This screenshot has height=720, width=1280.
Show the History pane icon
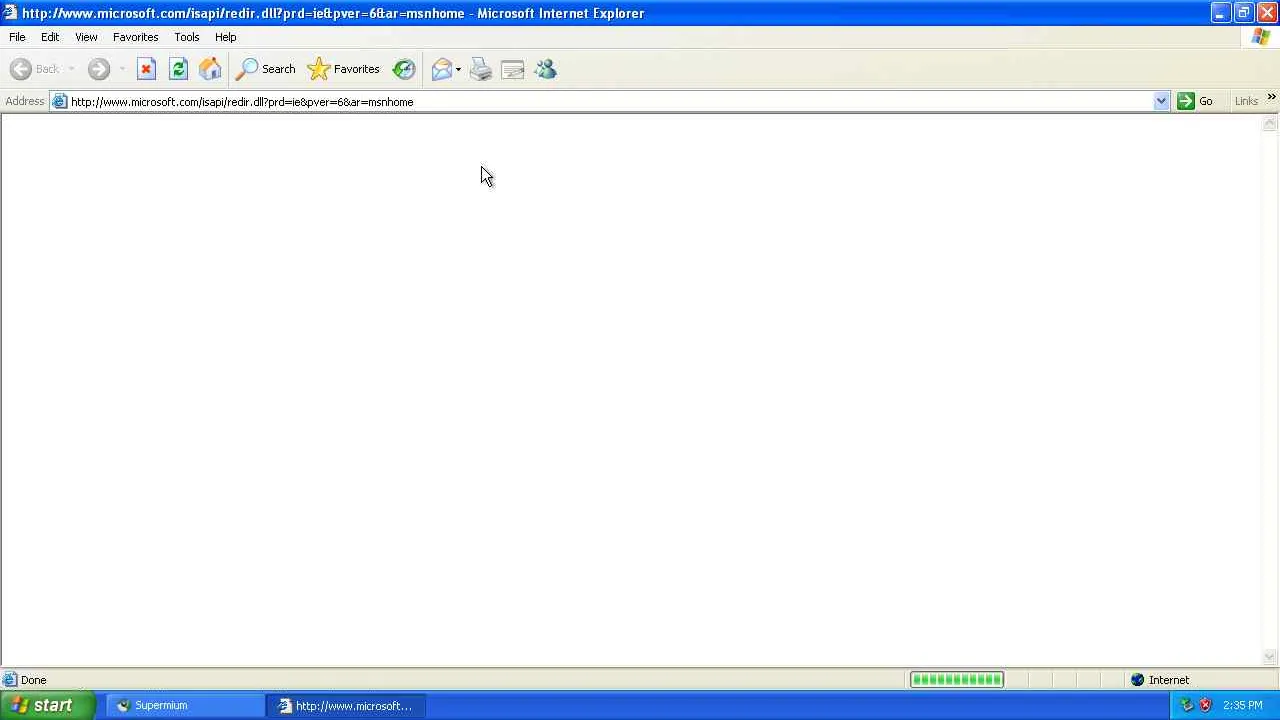click(404, 69)
